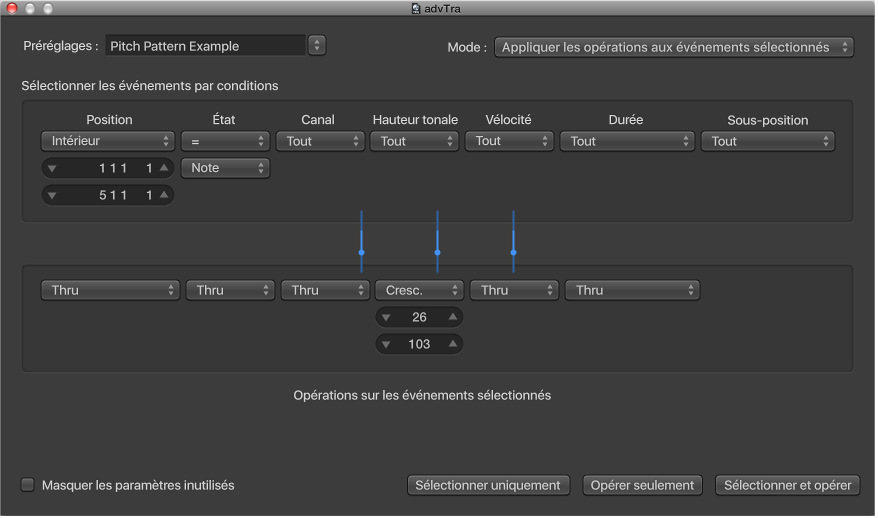This screenshot has height=518, width=878.
Task: Decrement the first Position value arrow
Action: pos(52,168)
